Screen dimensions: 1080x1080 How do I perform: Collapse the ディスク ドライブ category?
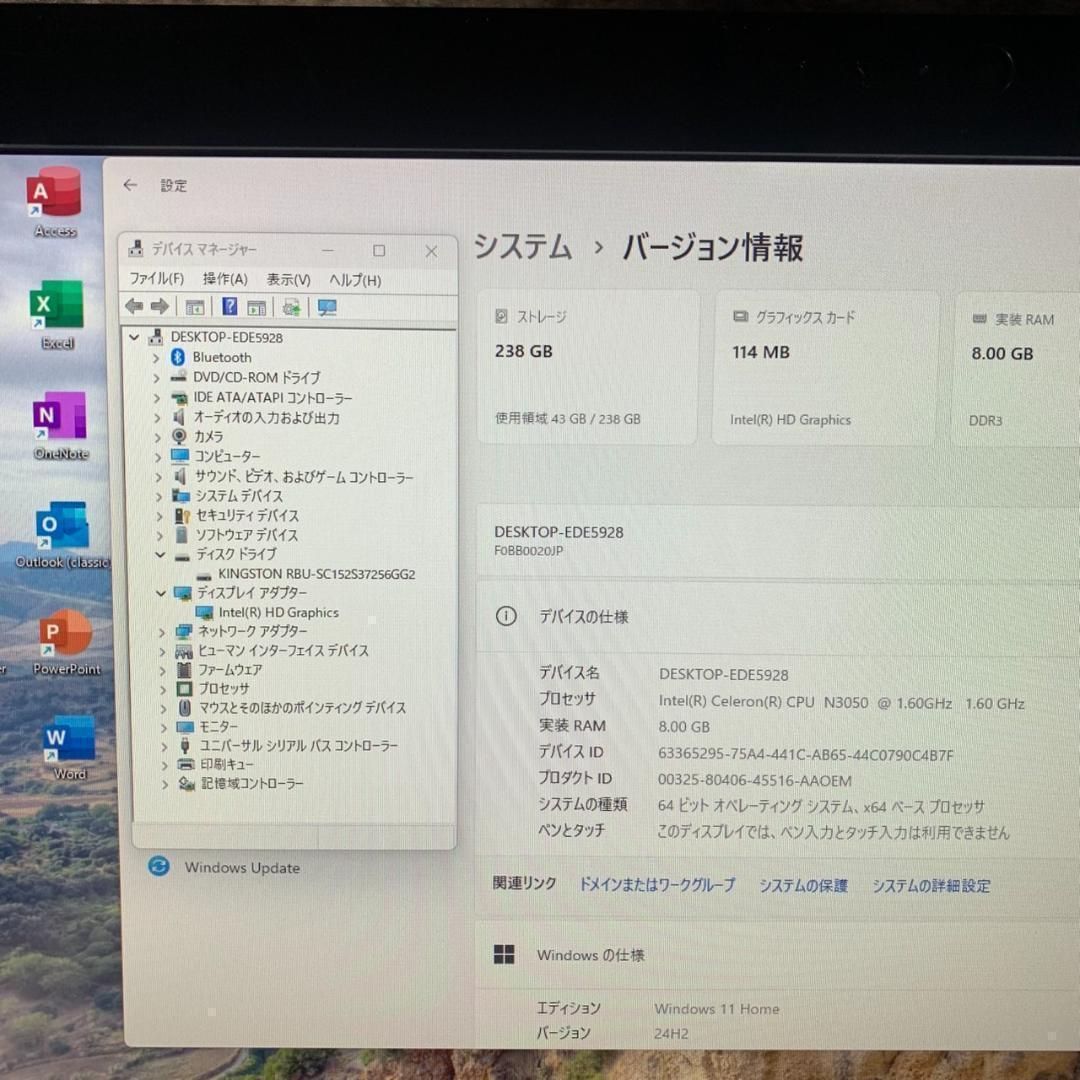click(x=160, y=554)
